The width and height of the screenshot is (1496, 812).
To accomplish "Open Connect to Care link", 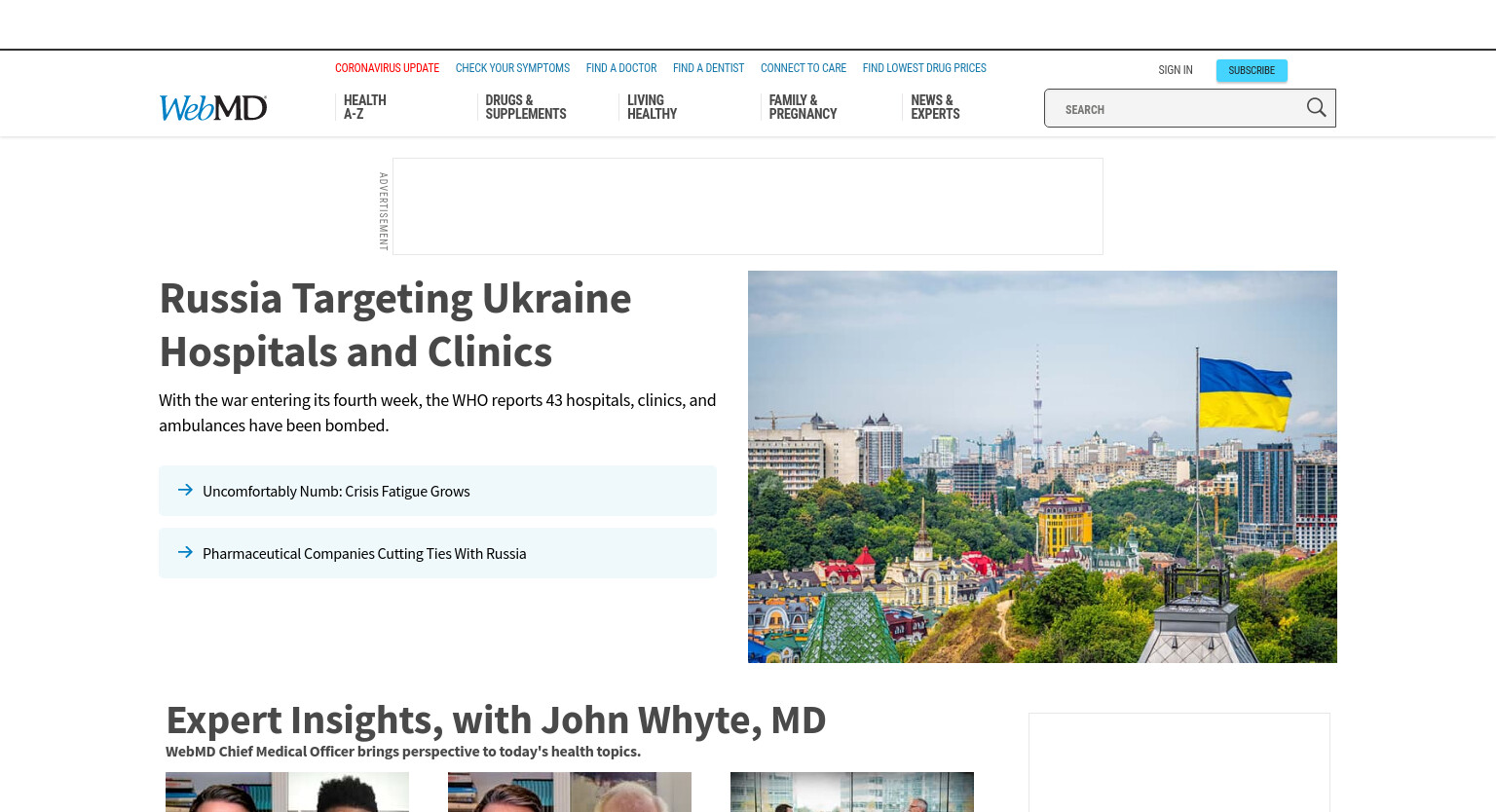I will point(804,68).
